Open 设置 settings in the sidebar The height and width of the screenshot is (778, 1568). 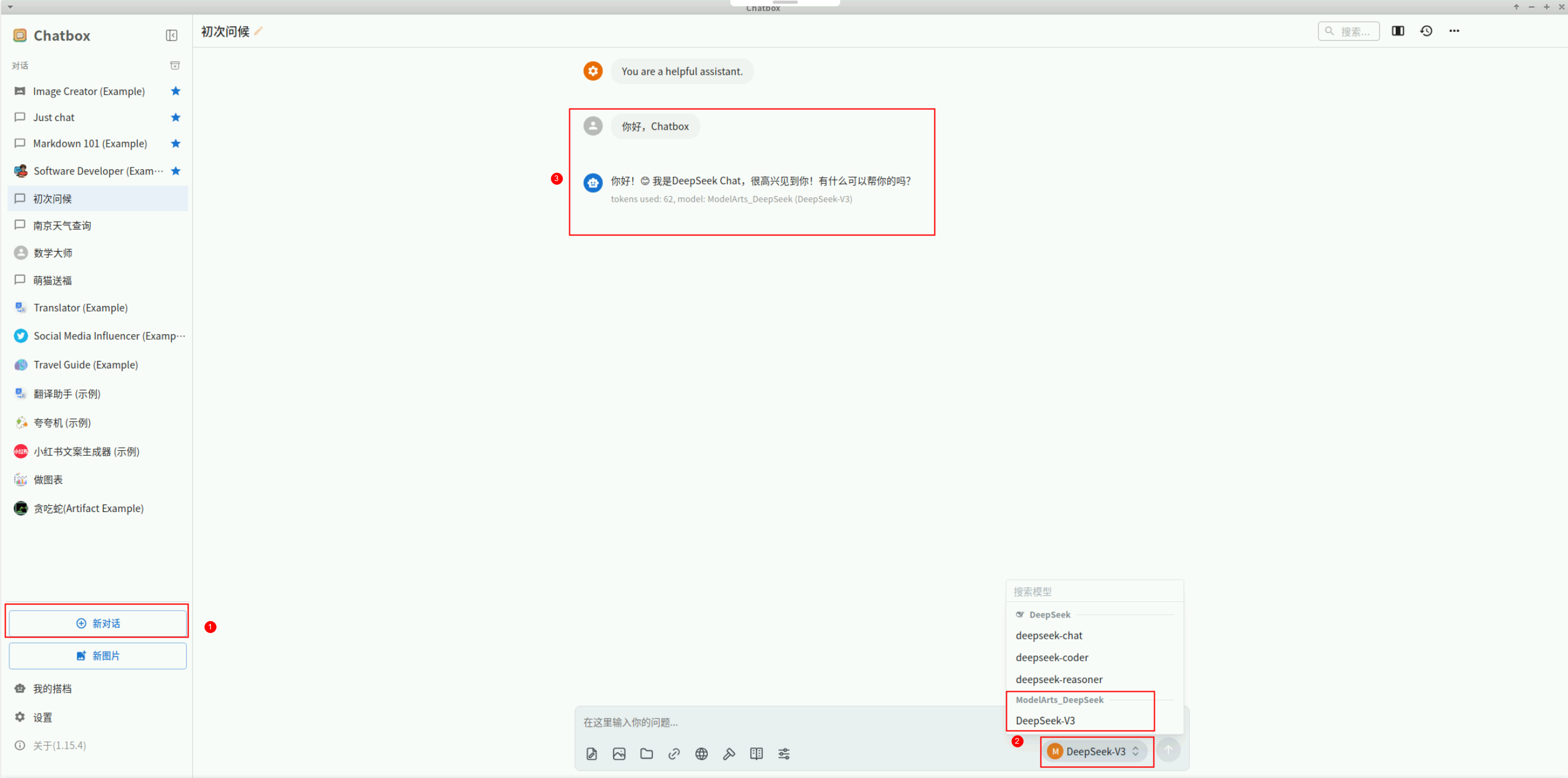42,717
